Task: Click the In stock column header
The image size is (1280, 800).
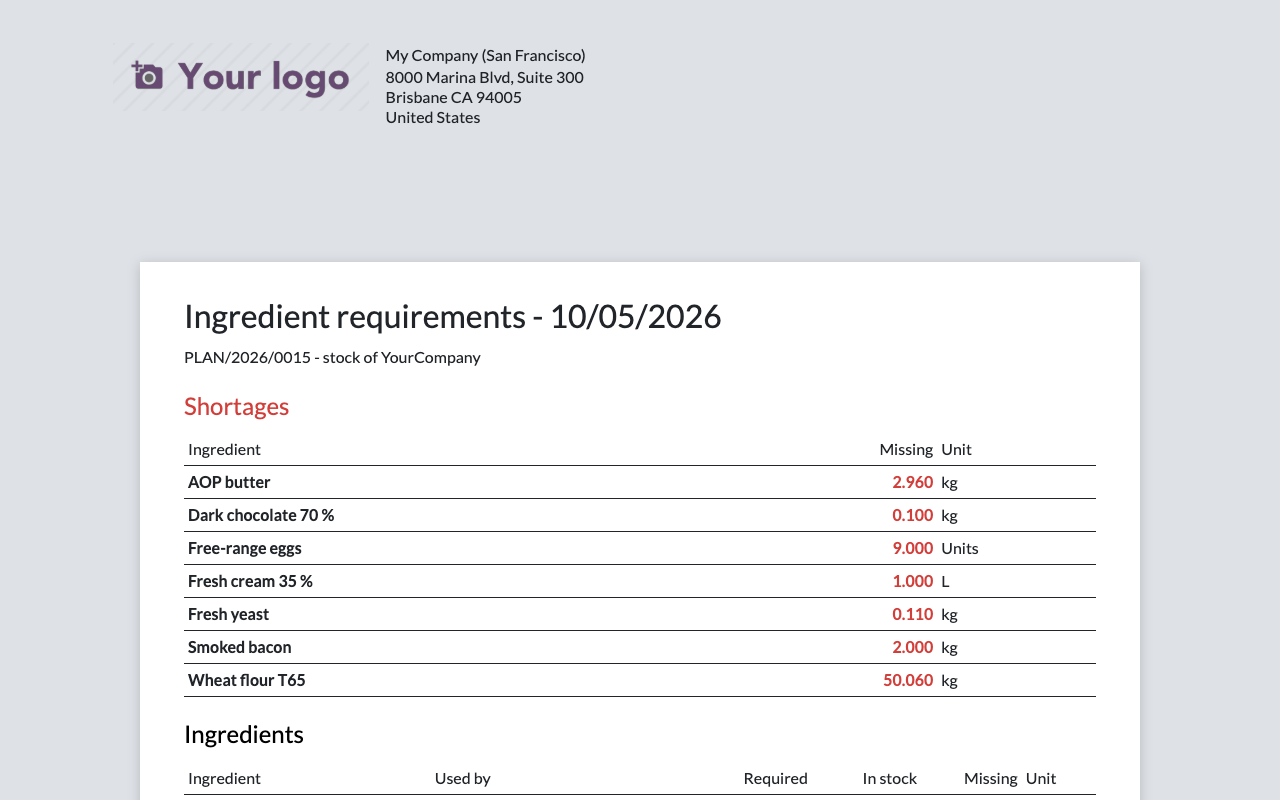Action: [x=890, y=778]
